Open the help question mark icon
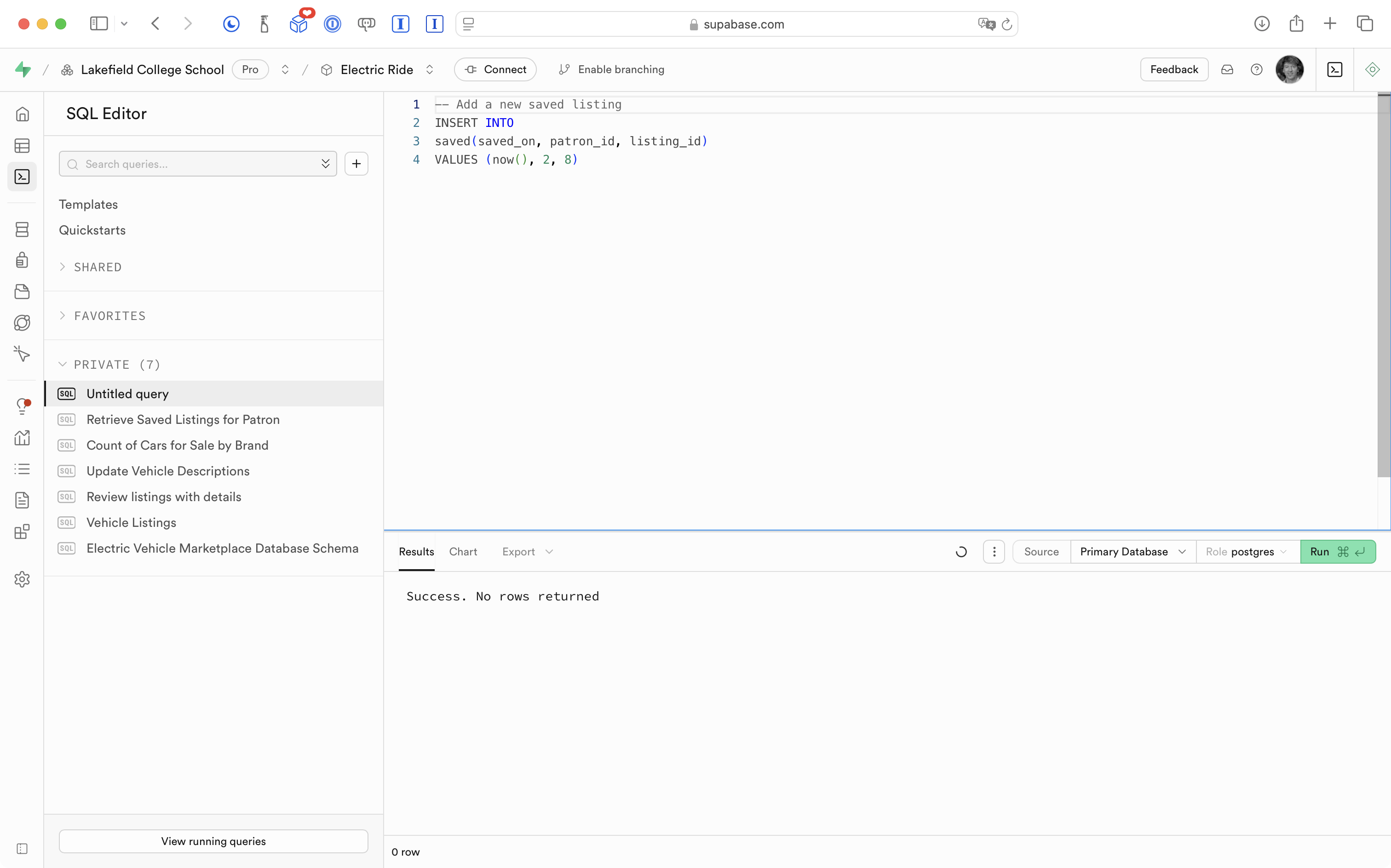Image resolution: width=1391 pixels, height=868 pixels. tap(1256, 69)
